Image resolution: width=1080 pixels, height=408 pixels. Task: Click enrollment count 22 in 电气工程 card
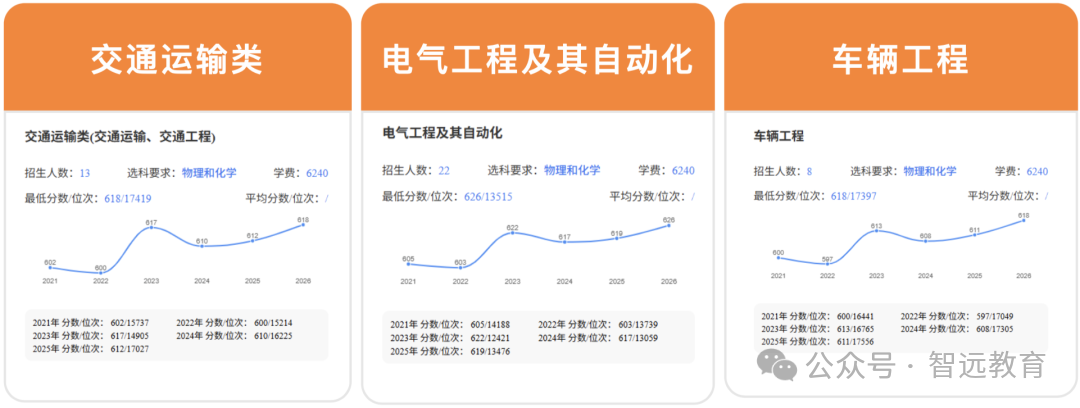(444, 170)
